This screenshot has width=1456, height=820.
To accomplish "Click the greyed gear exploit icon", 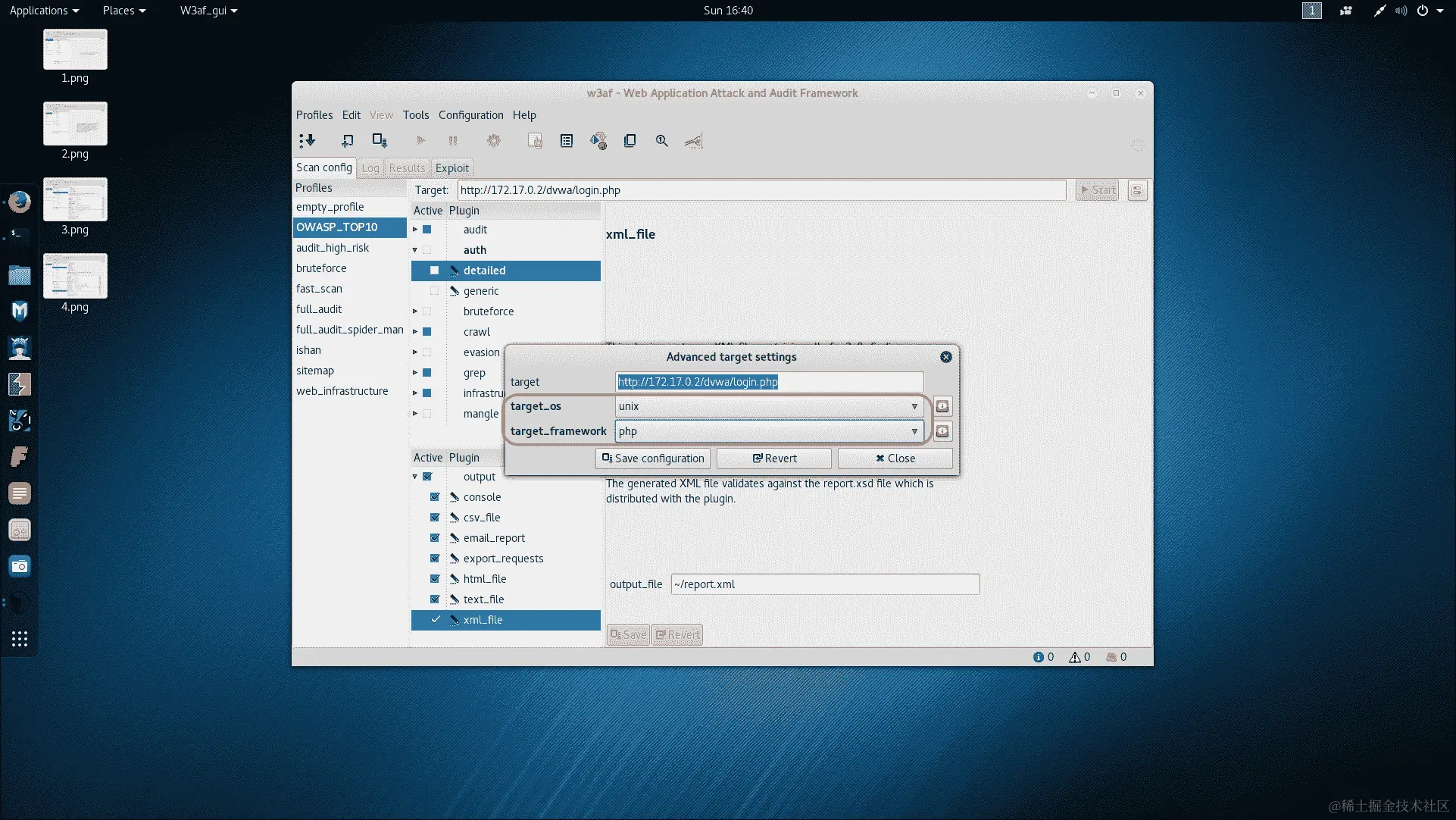I will click(494, 141).
